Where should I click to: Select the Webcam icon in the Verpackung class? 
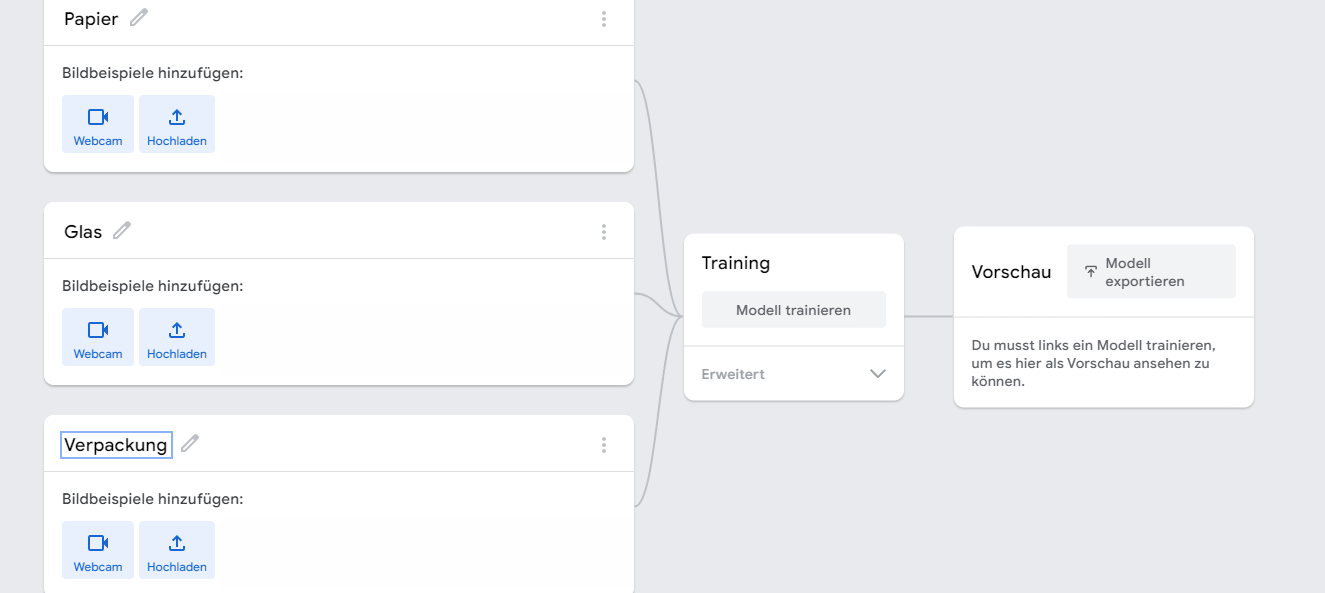click(97, 542)
